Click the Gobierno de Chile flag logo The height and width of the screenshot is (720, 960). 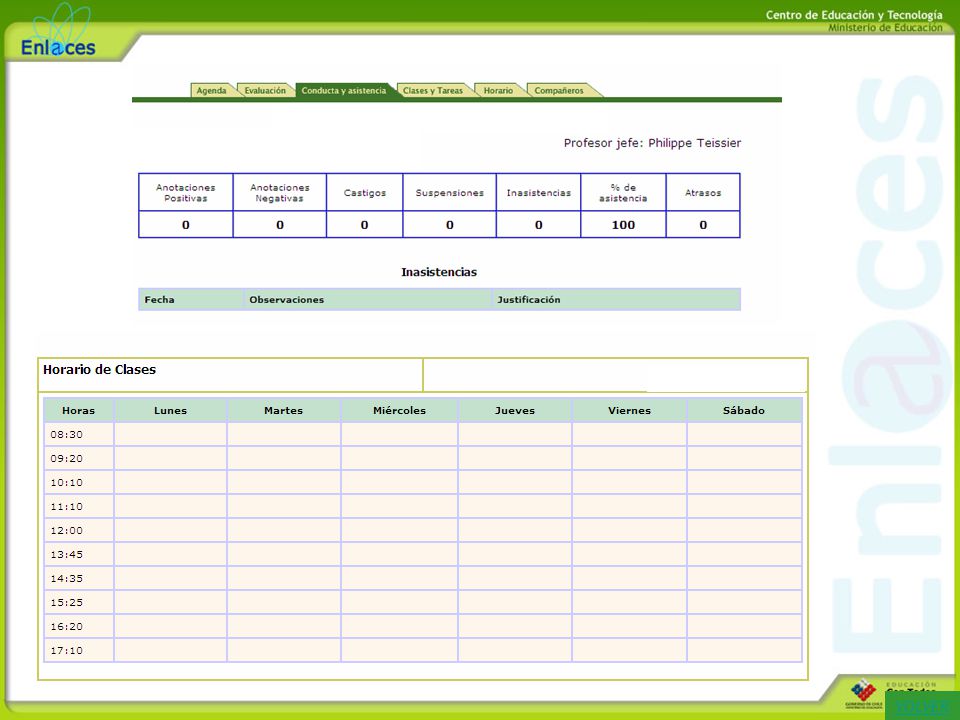[863, 693]
